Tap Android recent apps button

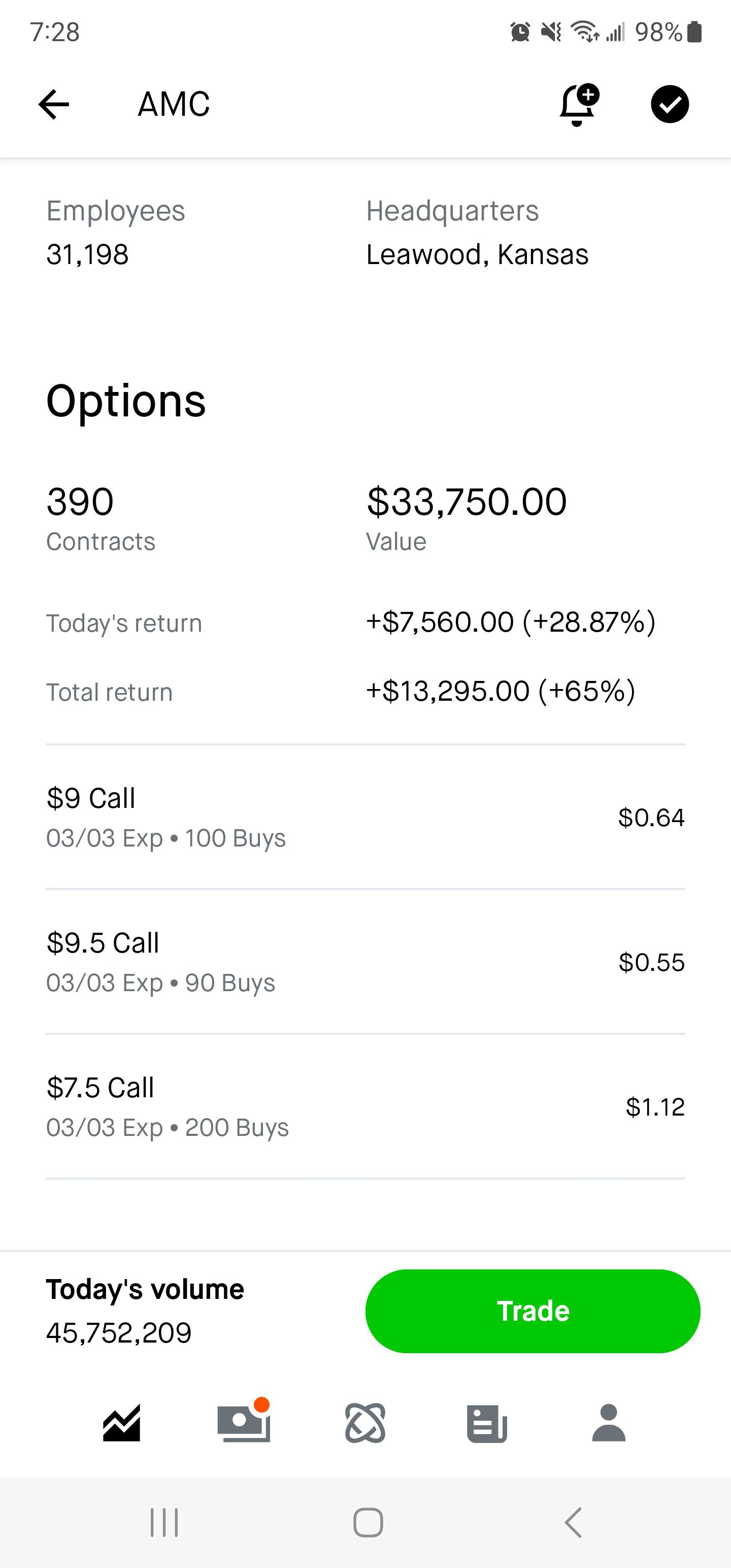point(164,1522)
